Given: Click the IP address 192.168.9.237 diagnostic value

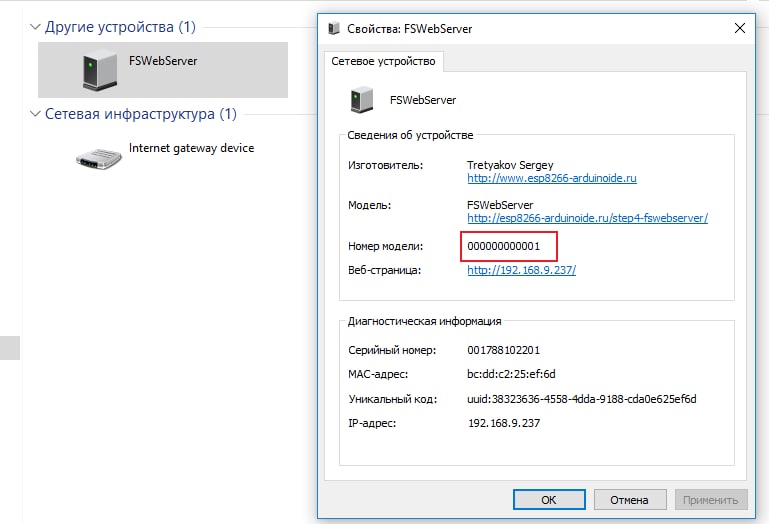Looking at the screenshot, I should (504, 423).
